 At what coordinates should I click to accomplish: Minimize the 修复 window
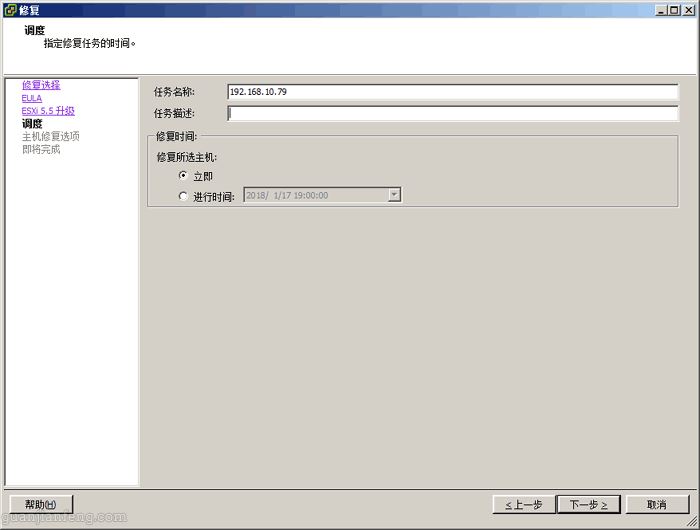click(x=661, y=10)
